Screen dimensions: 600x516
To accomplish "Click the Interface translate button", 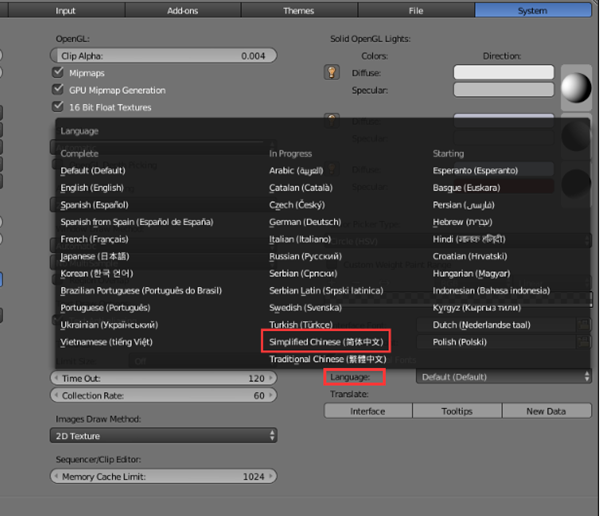I will [368, 411].
